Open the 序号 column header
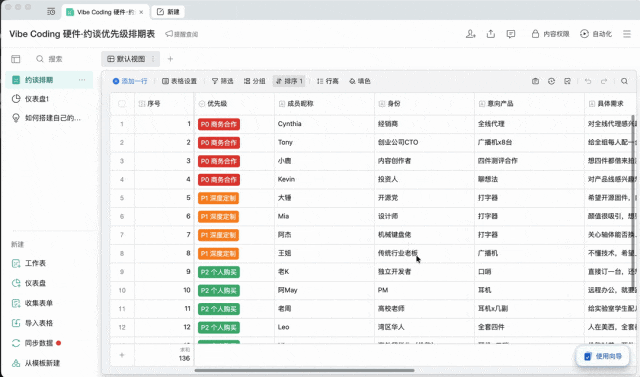 [x=164, y=104]
